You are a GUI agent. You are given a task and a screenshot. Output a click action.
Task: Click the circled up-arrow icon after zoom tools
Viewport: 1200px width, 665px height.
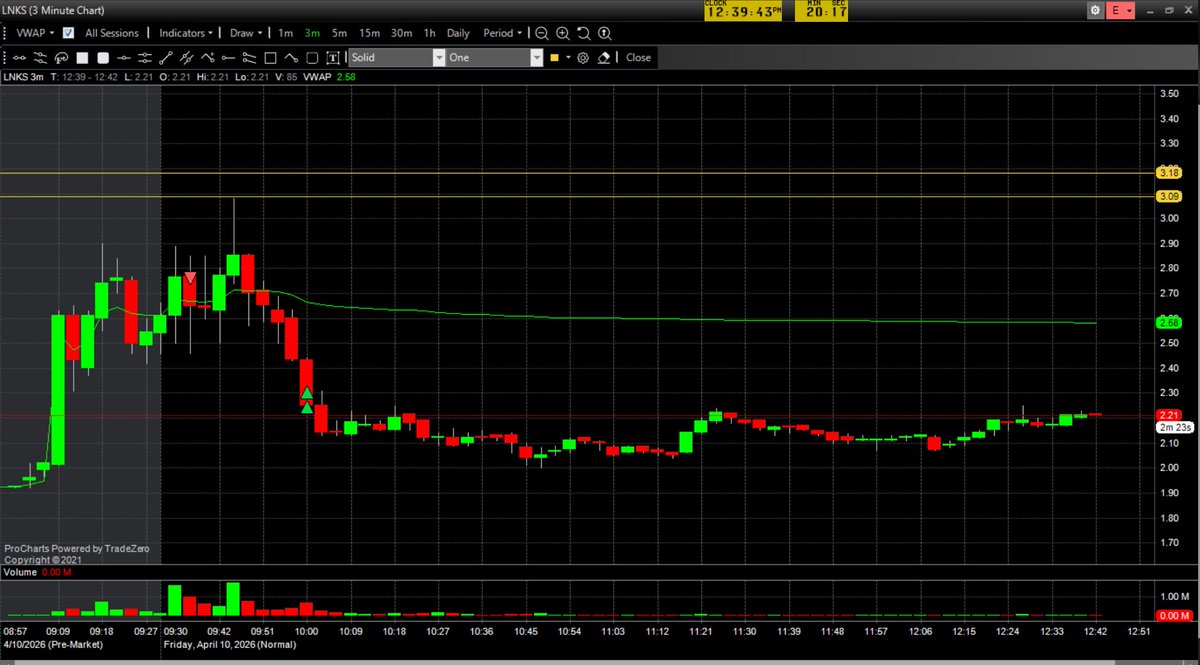tap(604, 33)
